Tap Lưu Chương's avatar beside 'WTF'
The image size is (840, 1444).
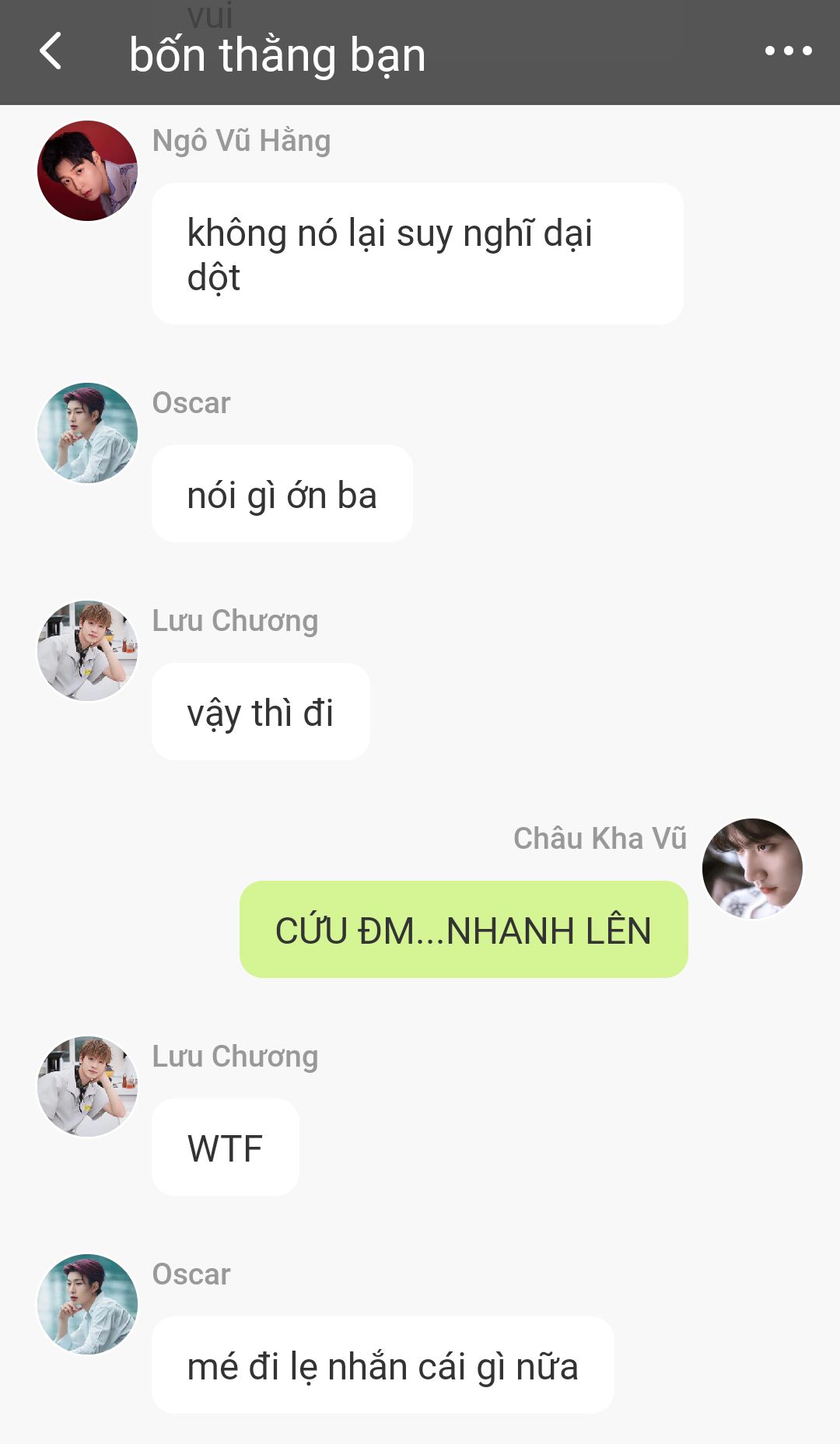pyautogui.click(x=87, y=1086)
